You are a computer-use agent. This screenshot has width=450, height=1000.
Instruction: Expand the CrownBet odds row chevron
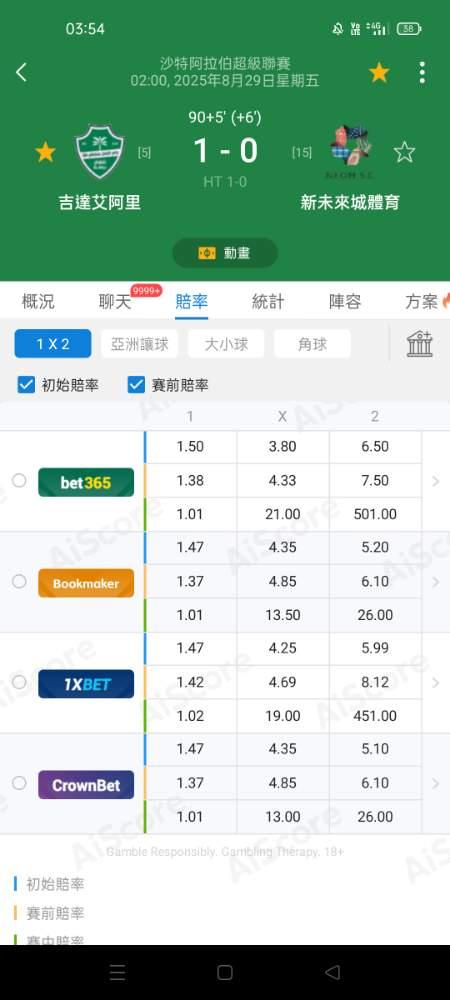436,783
